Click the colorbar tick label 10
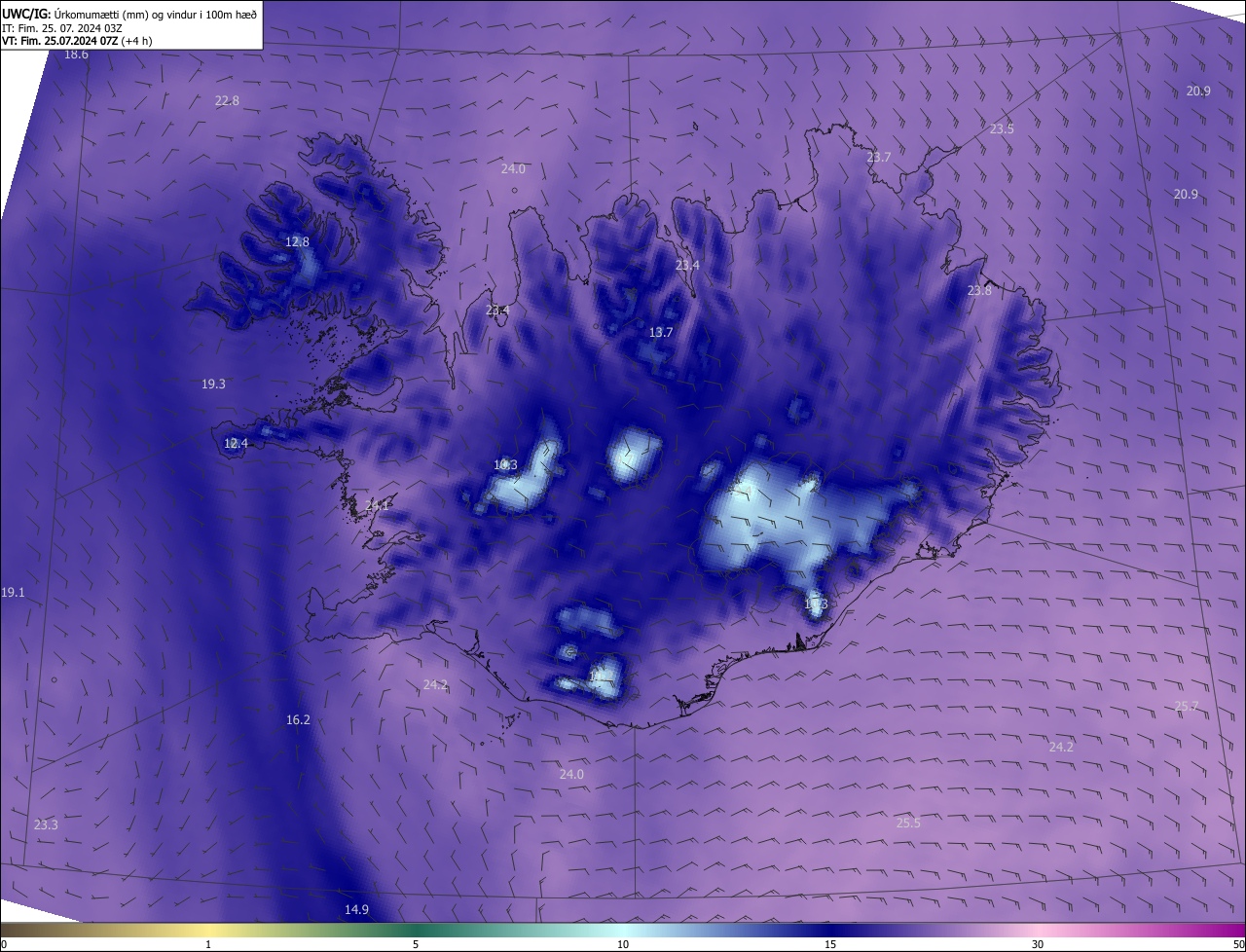Image resolution: width=1246 pixels, height=952 pixels. tap(623, 944)
